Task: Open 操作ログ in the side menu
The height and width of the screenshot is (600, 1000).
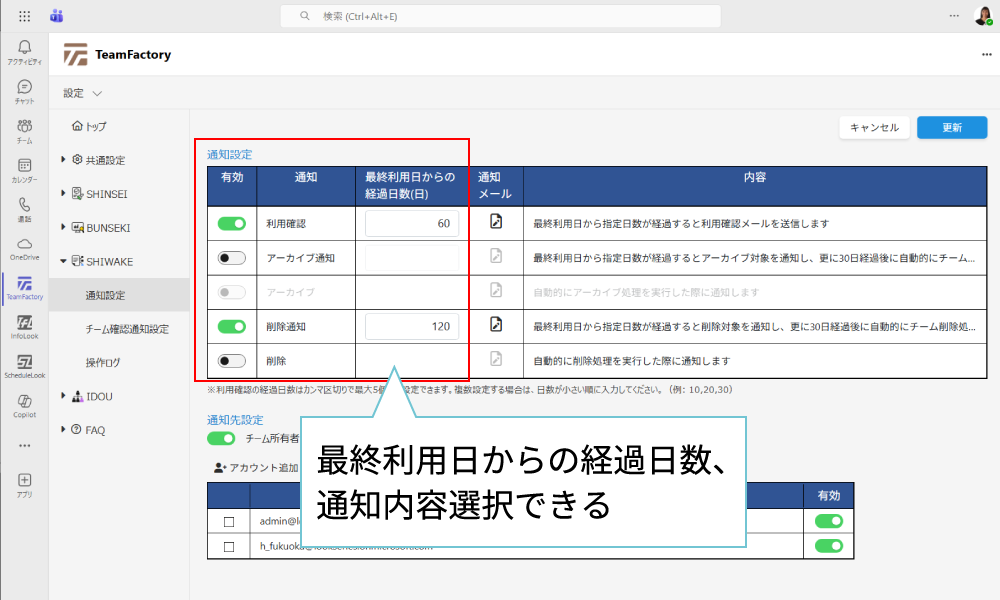Action: pyautogui.click(x=103, y=362)
